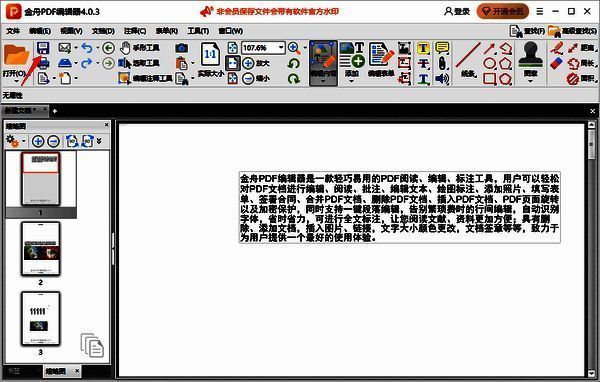
Task: Click the Fit Page icon
Action: (233, 48)
